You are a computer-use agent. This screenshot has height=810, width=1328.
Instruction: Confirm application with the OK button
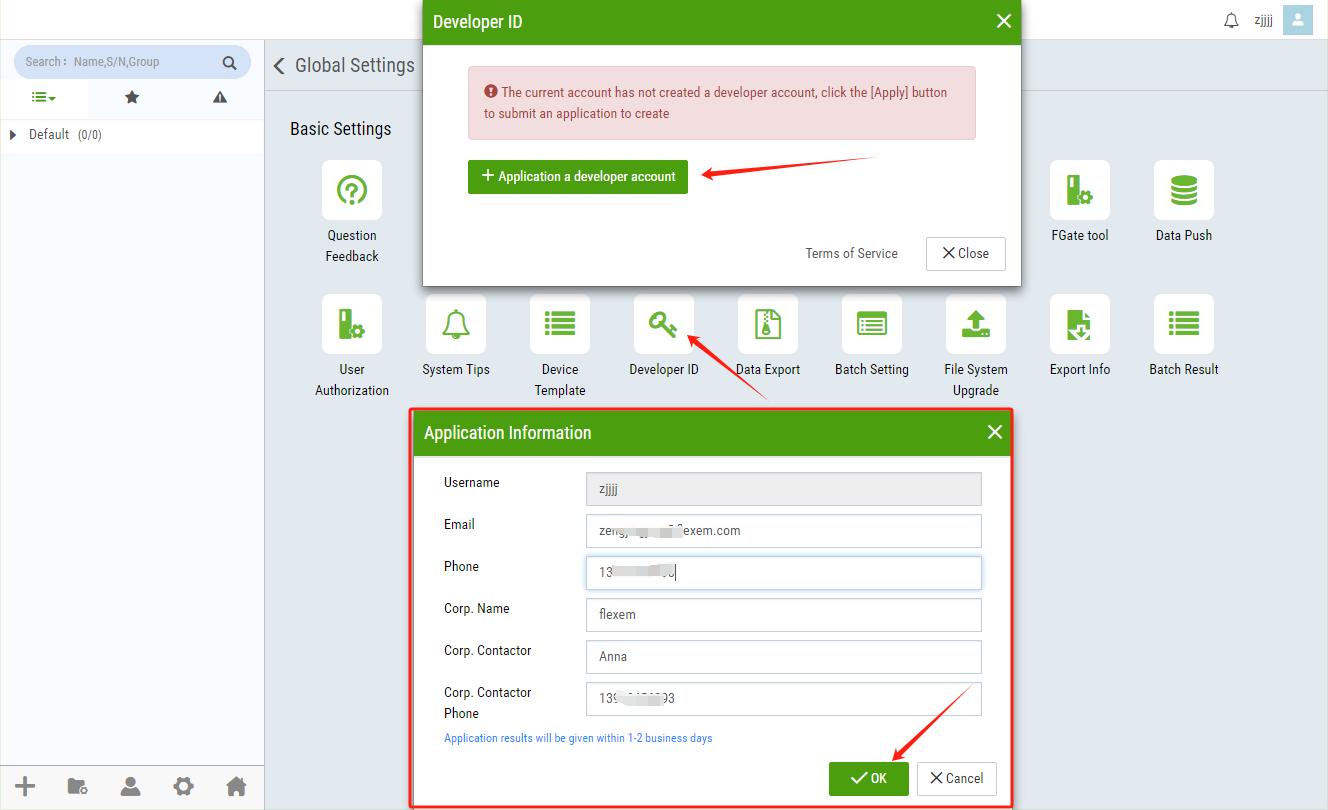[868, 778]
